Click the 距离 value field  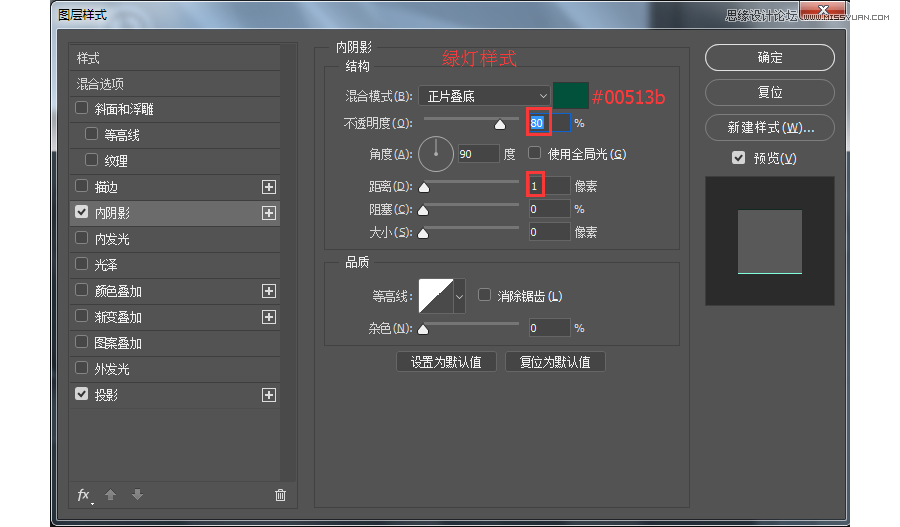(x=549, y=186)
